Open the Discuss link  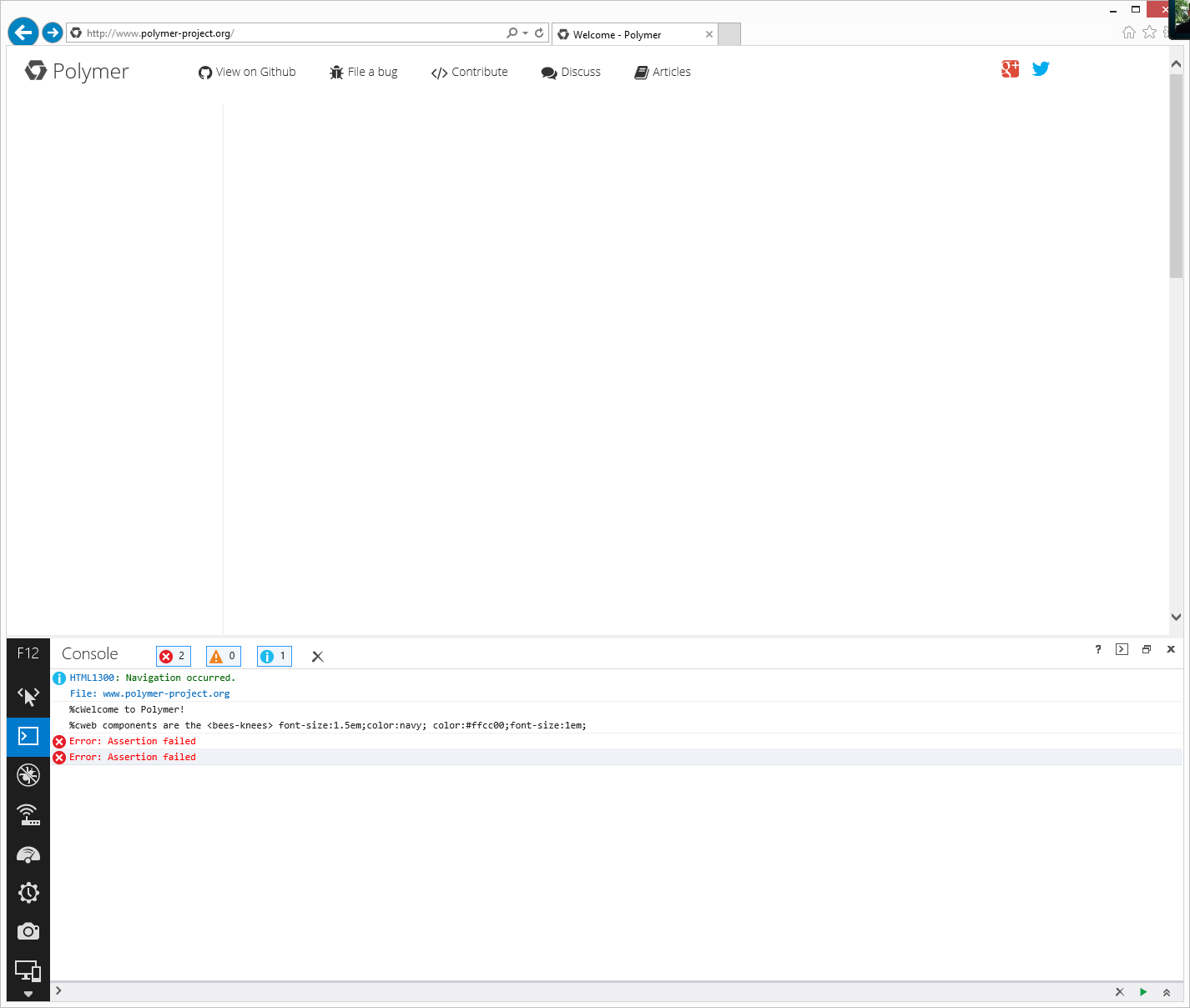(571, 72)
